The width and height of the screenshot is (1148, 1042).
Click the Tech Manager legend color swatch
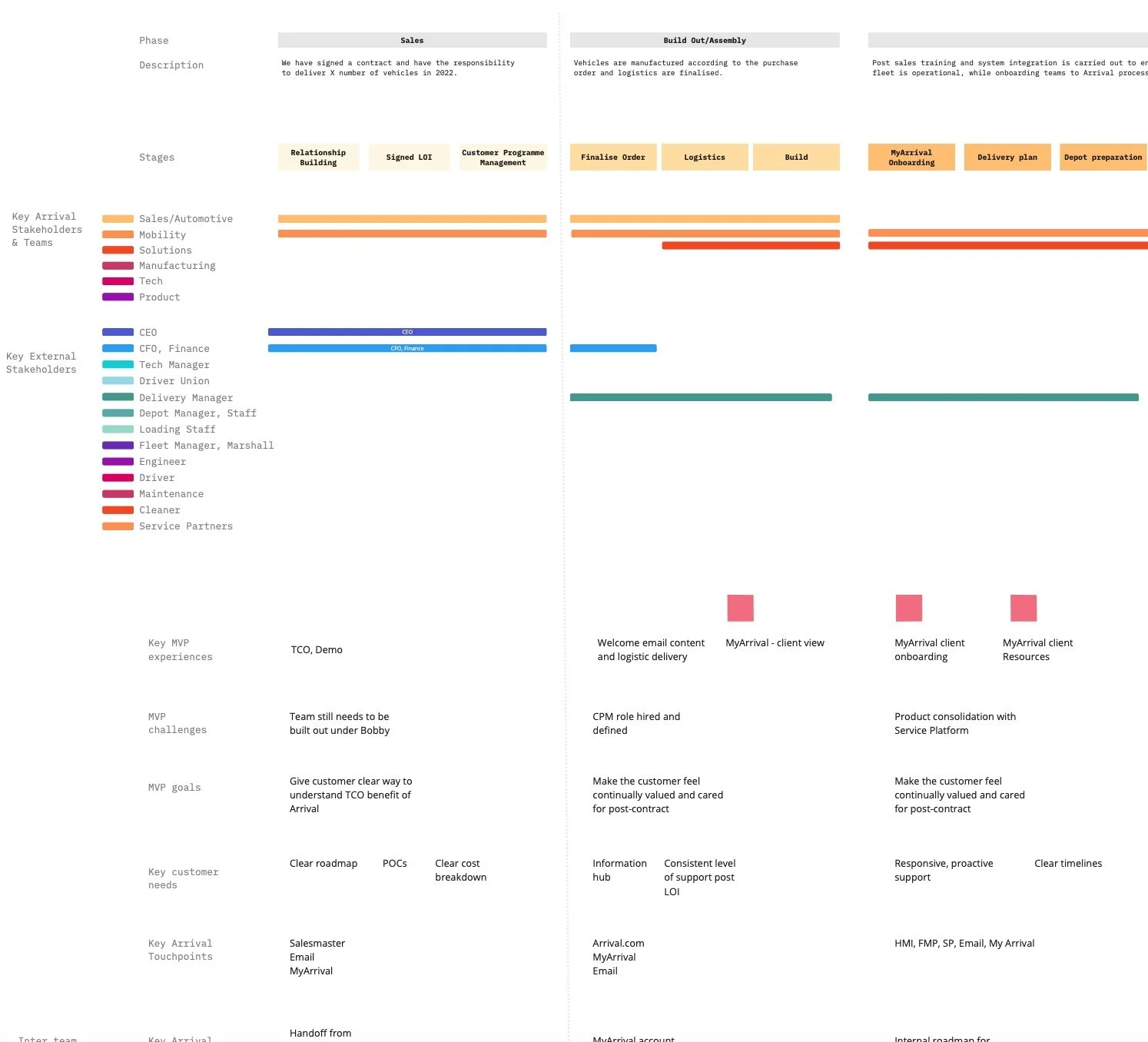pos(118,364)
